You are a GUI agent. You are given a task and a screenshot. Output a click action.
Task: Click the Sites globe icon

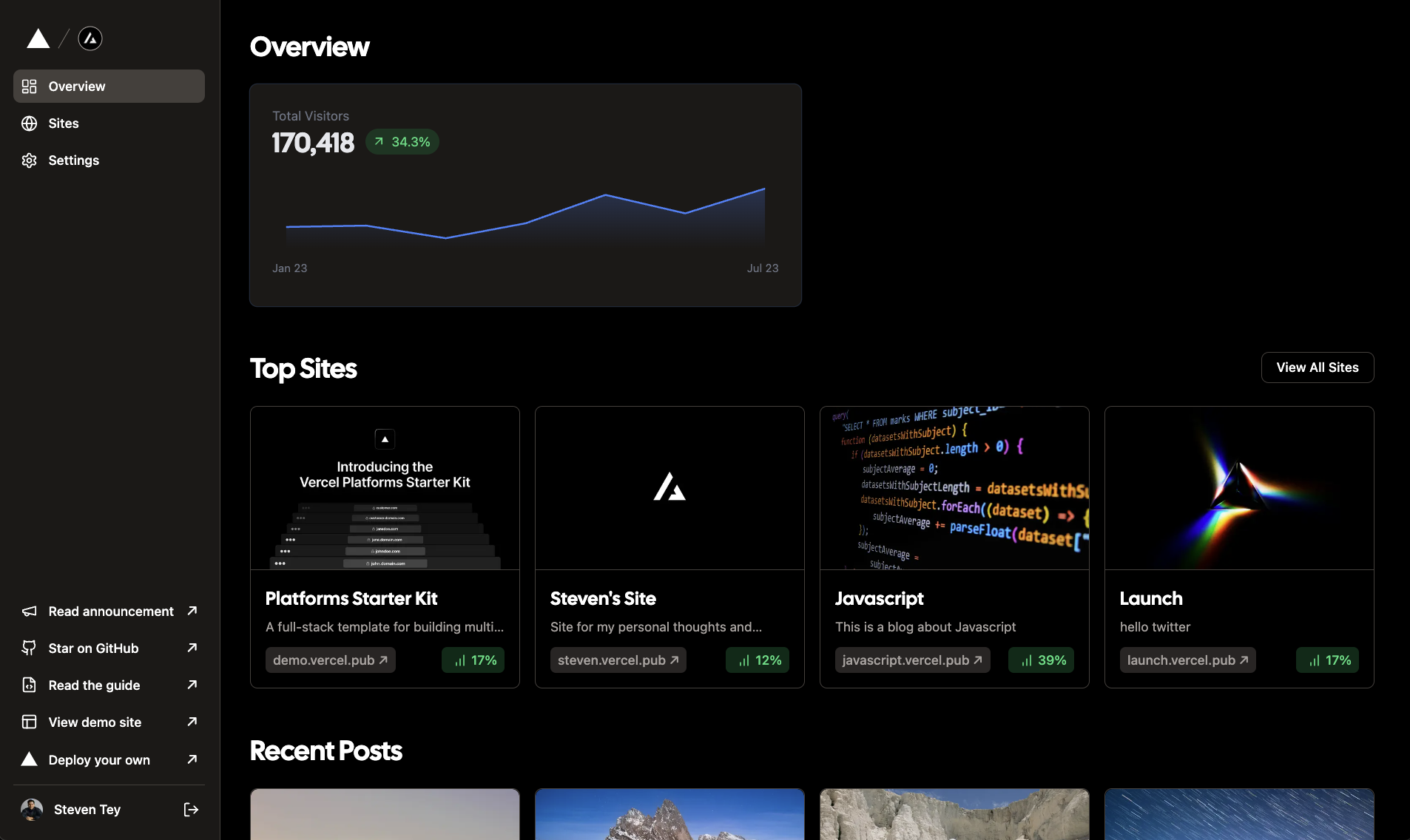pos(29,123)
